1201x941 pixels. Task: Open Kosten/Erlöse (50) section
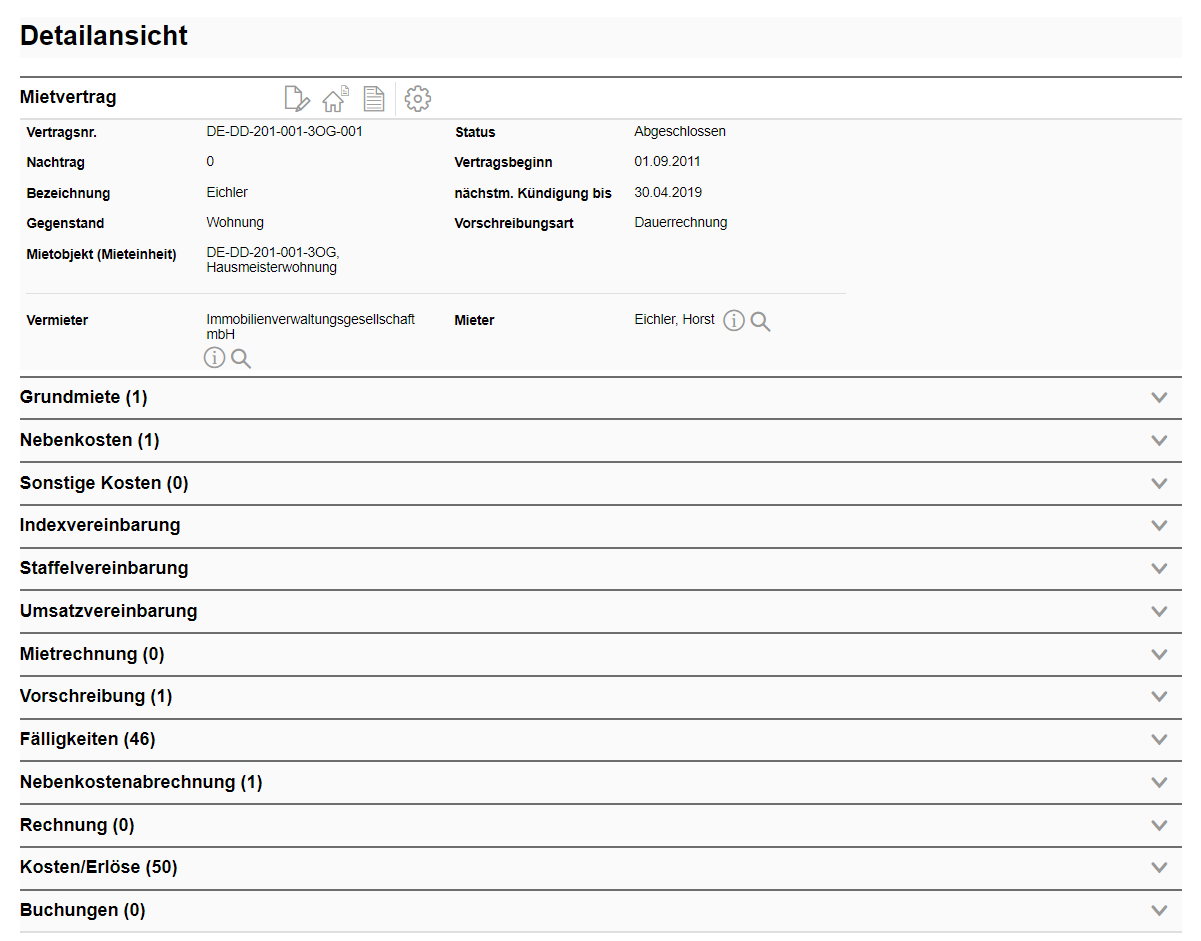click(x=1159, y=868)
